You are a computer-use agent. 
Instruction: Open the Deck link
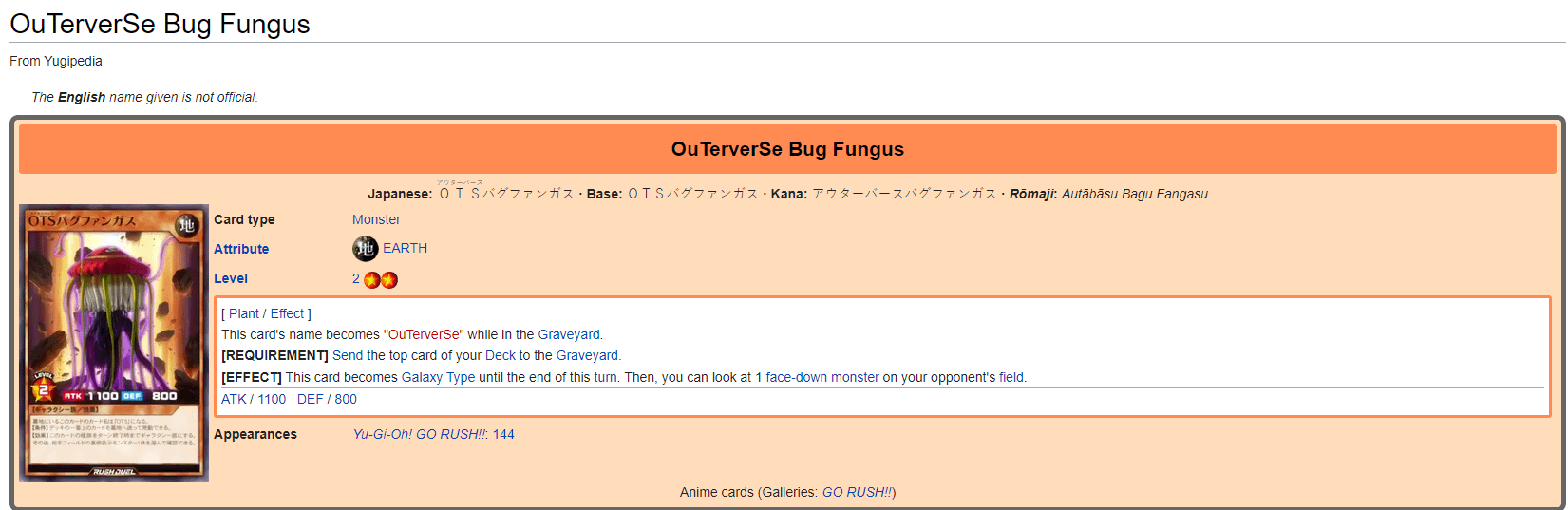pyautogui.click(x=501, y=355)
